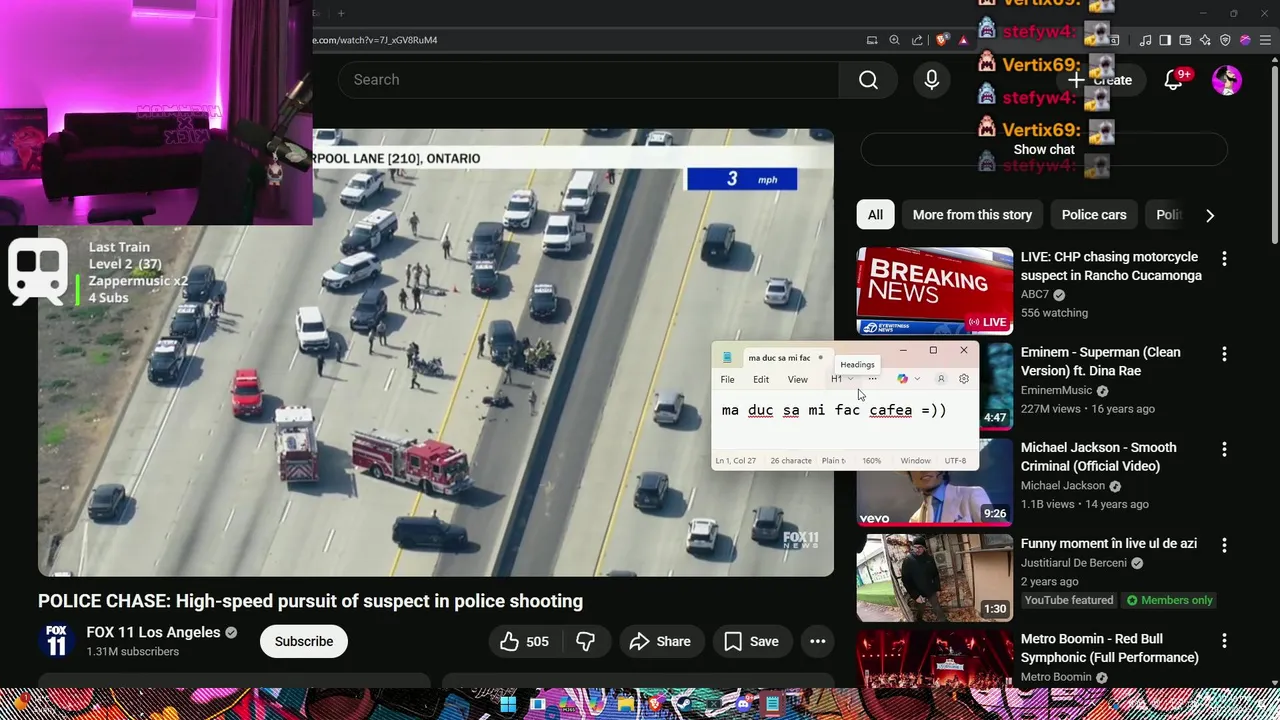The width and height of the screenshot is (1280, 720).
Task: Click the FOX 11 channel logo
Action: (x=57, y=641)
